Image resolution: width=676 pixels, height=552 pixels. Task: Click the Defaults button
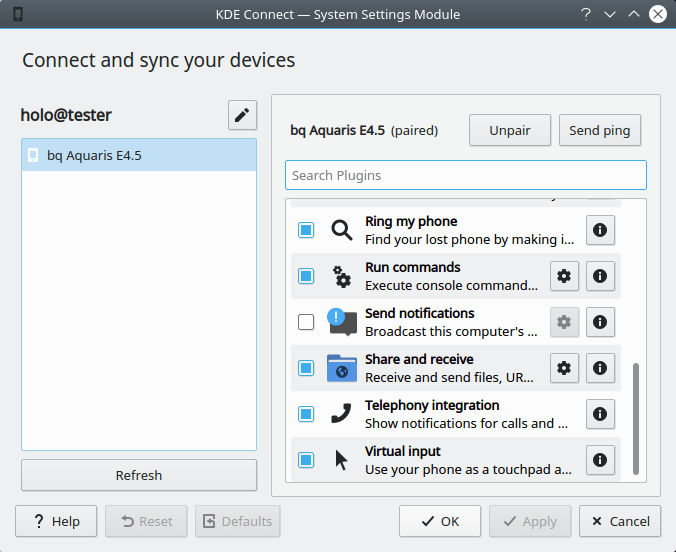(x=238, y=521)
